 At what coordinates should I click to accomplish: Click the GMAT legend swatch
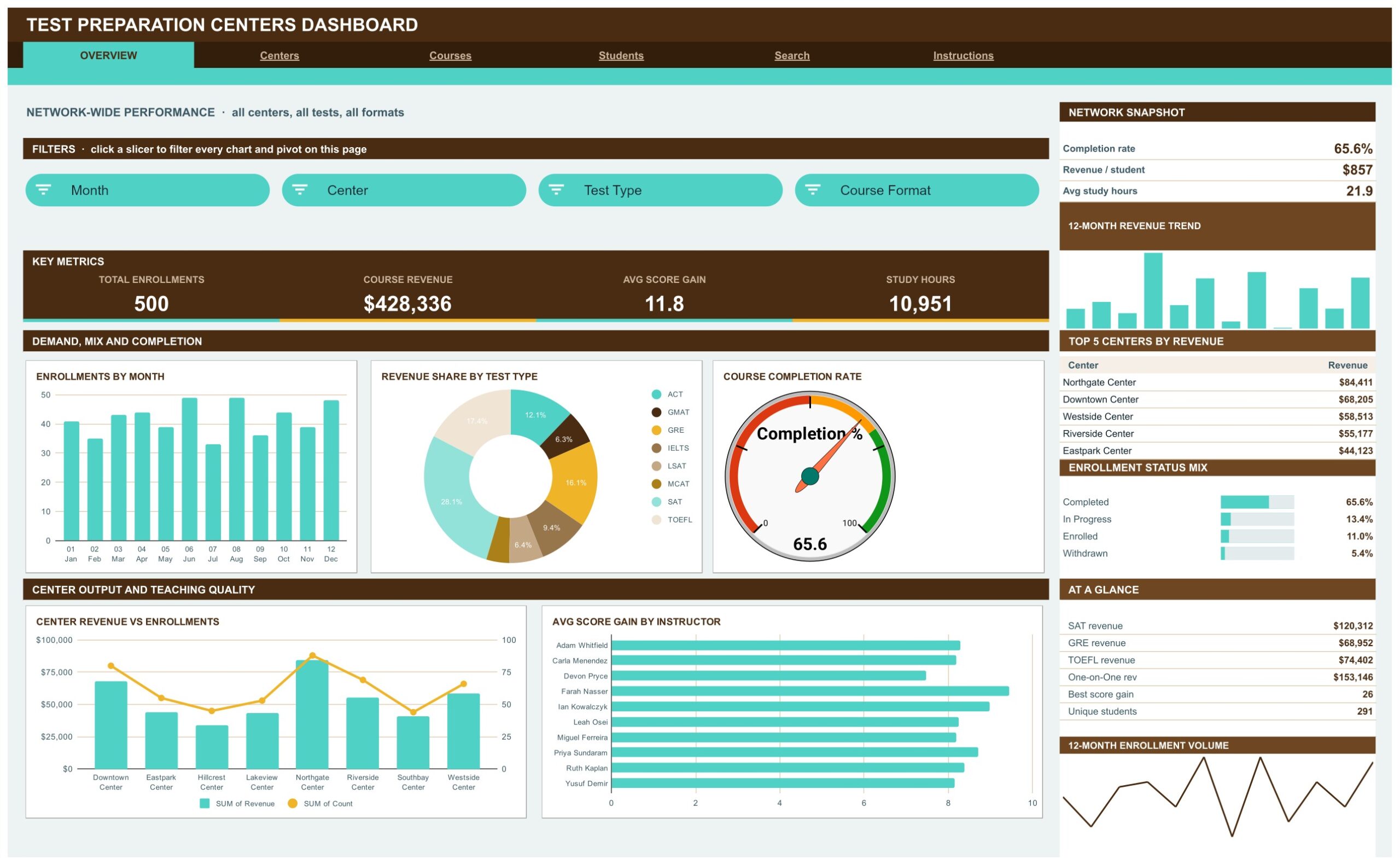[656, 412]
